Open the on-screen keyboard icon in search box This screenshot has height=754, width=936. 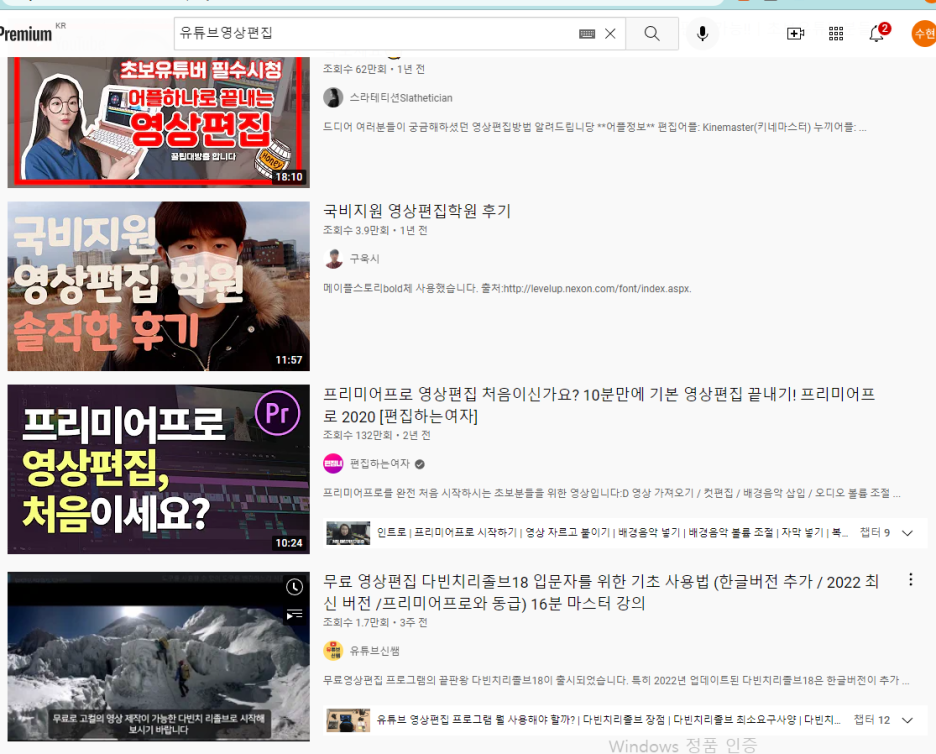click(x=587, y=34)
